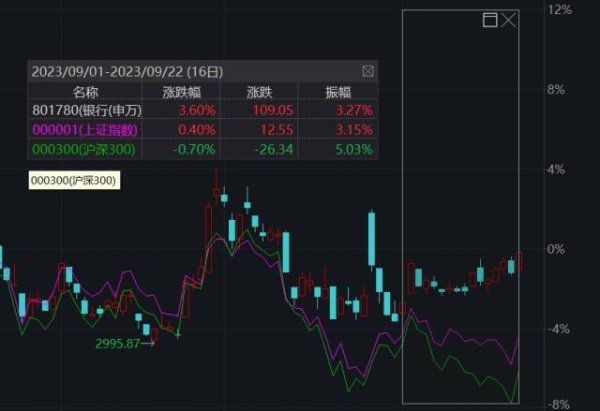
Task: Click the 2995.87 low price annotation
Action: point(117,344)
